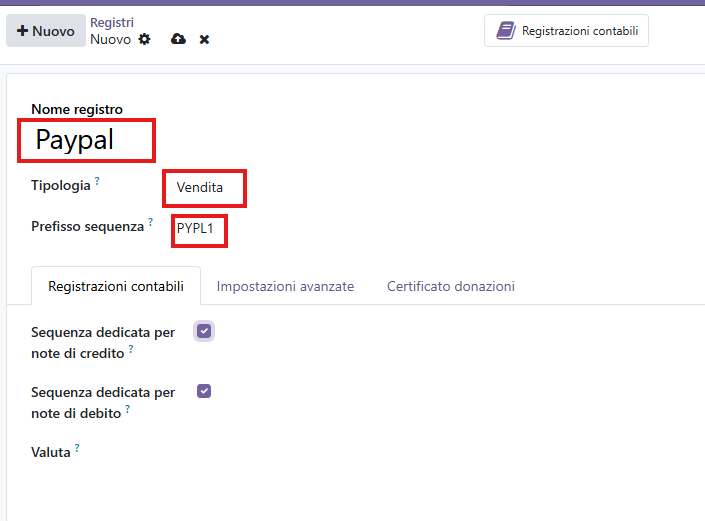Discard changes with the X icon

pyautogui.click(x=204, y=40)
